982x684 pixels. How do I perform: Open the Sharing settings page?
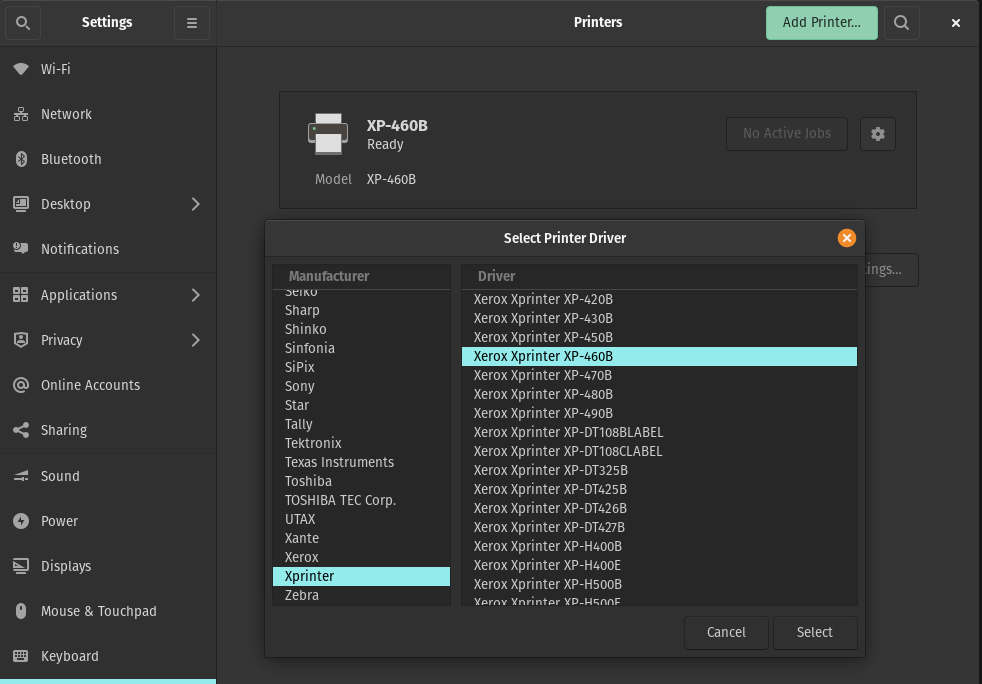108,430
